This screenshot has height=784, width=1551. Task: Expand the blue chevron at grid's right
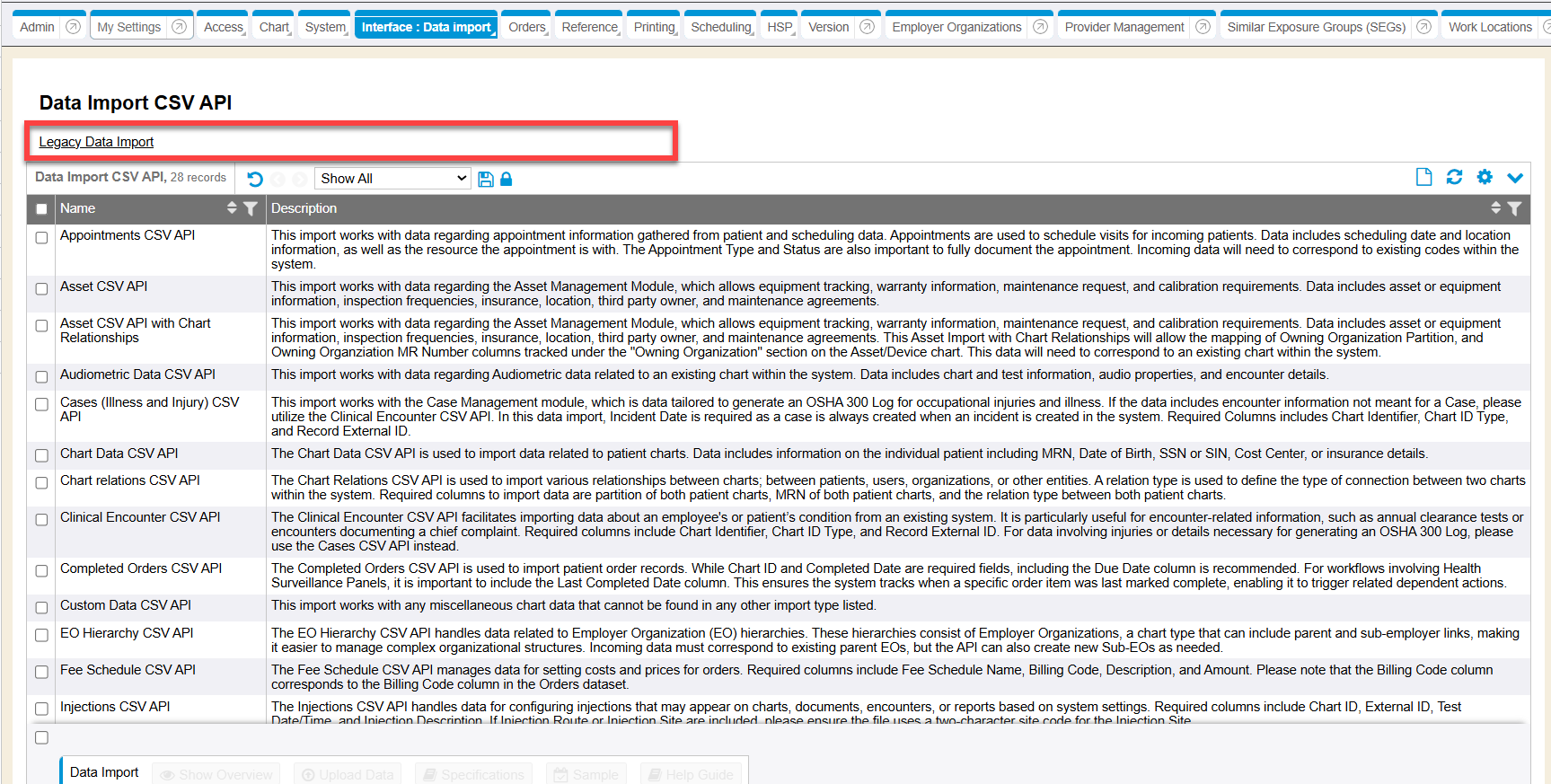click(1515, 178)
